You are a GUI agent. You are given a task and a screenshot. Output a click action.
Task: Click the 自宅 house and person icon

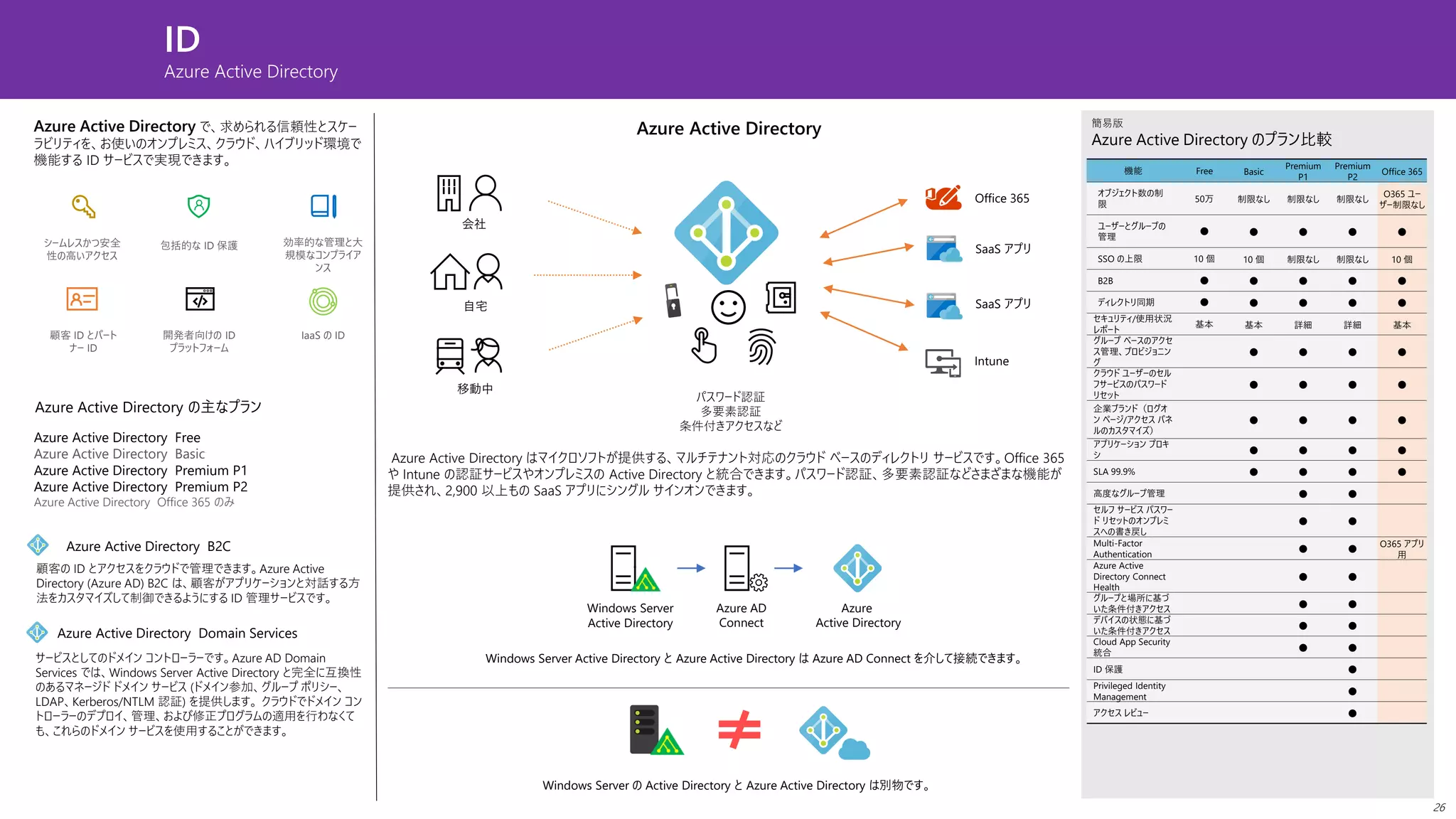pyautogui.click(x=467, y=272)
